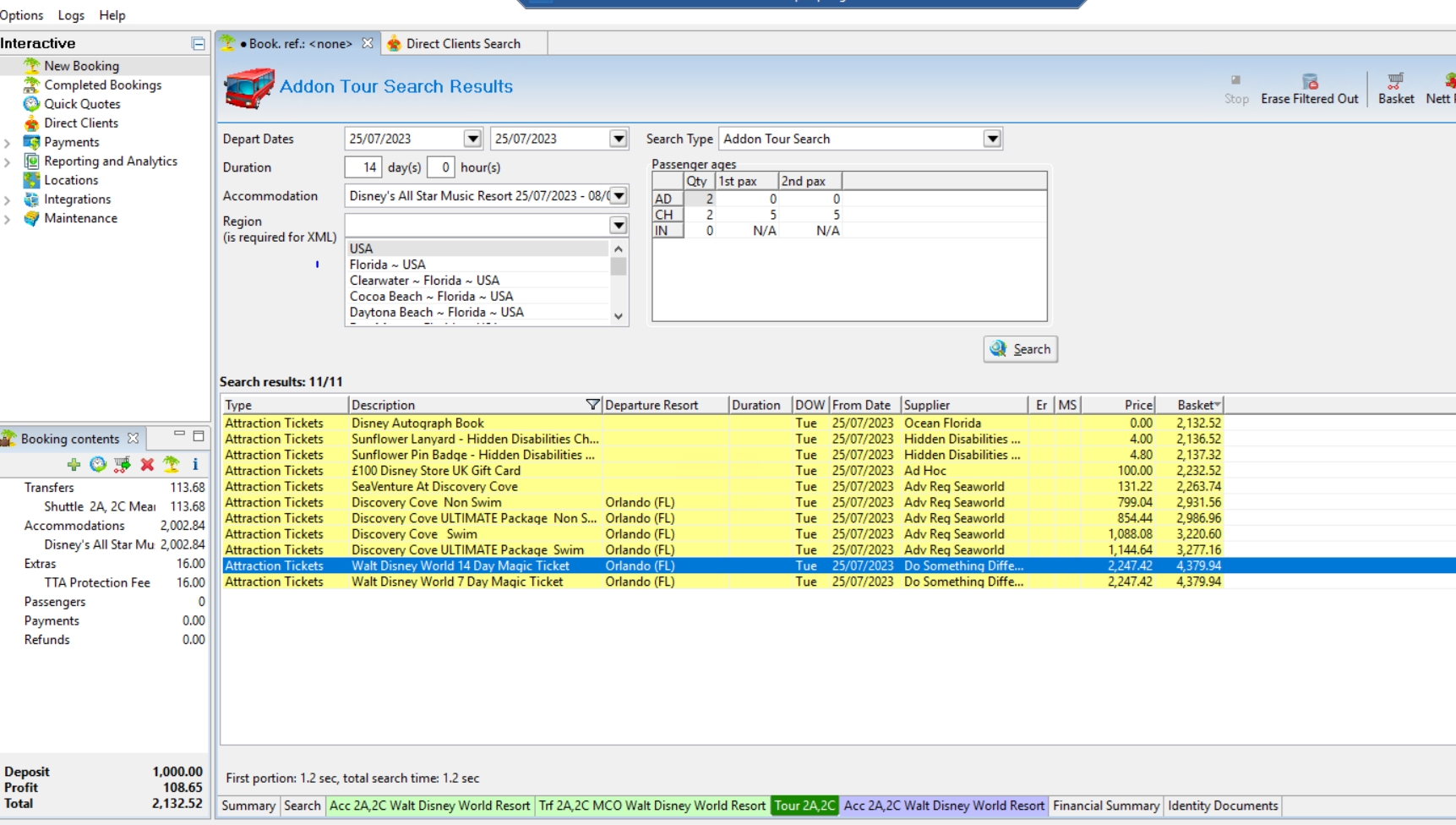Open the first Depart Dates dropdown
Image resolution: width=1456 pixels, height=825 pixels.
(472, 139)
